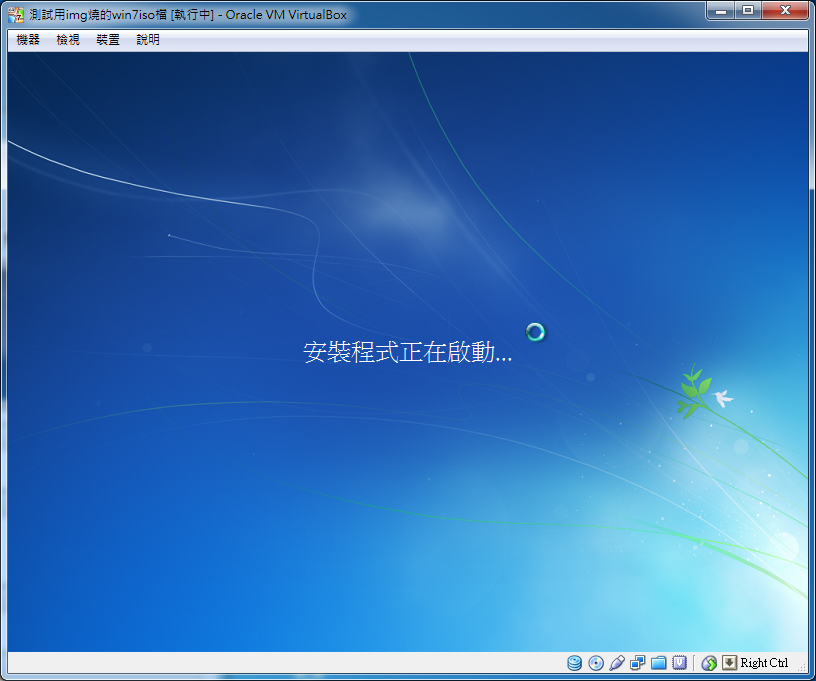
Task: Click the 安裝程式正在啟動... setup text
Action: [x=407, y=352]
